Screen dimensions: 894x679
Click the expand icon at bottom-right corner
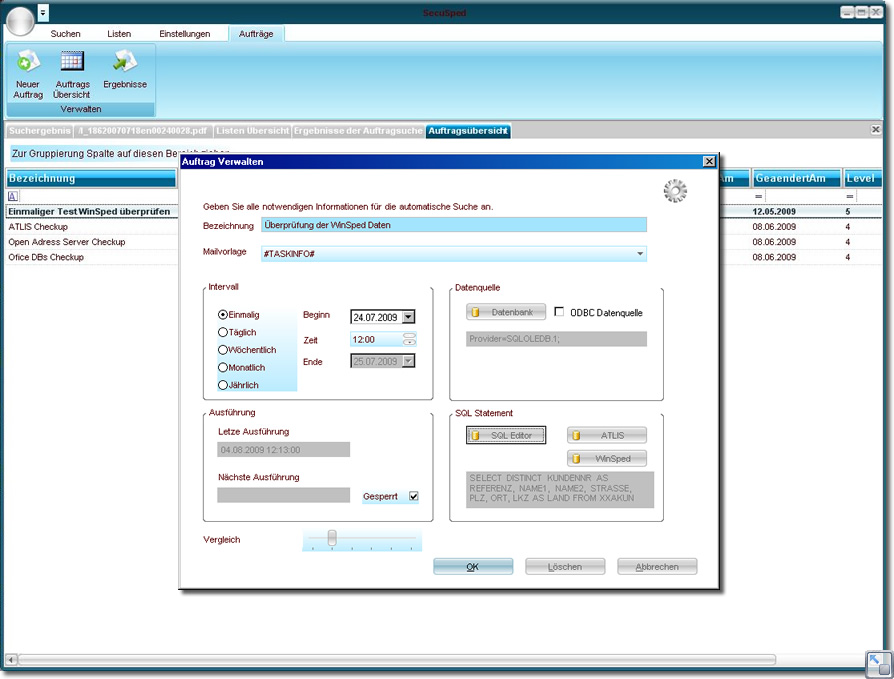(878, 663)
